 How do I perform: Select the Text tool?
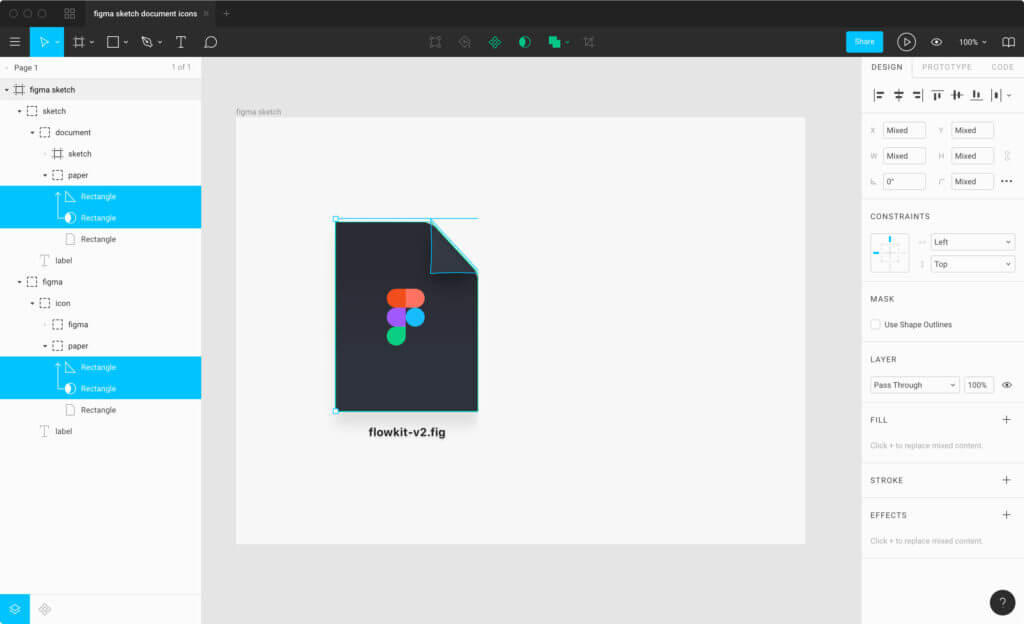click(x=181, y=42)
